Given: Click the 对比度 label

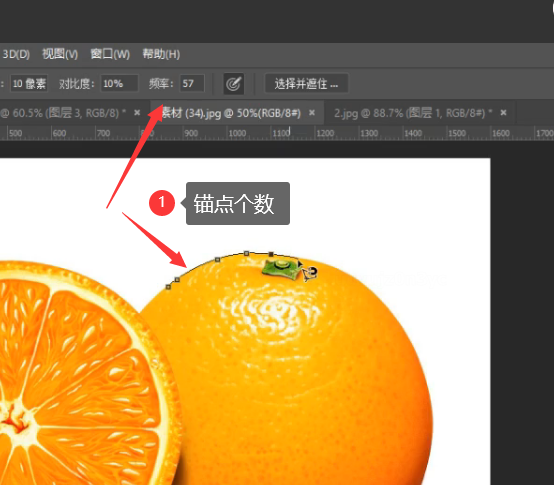Looking at the screenshot, I should pos(77,84).
